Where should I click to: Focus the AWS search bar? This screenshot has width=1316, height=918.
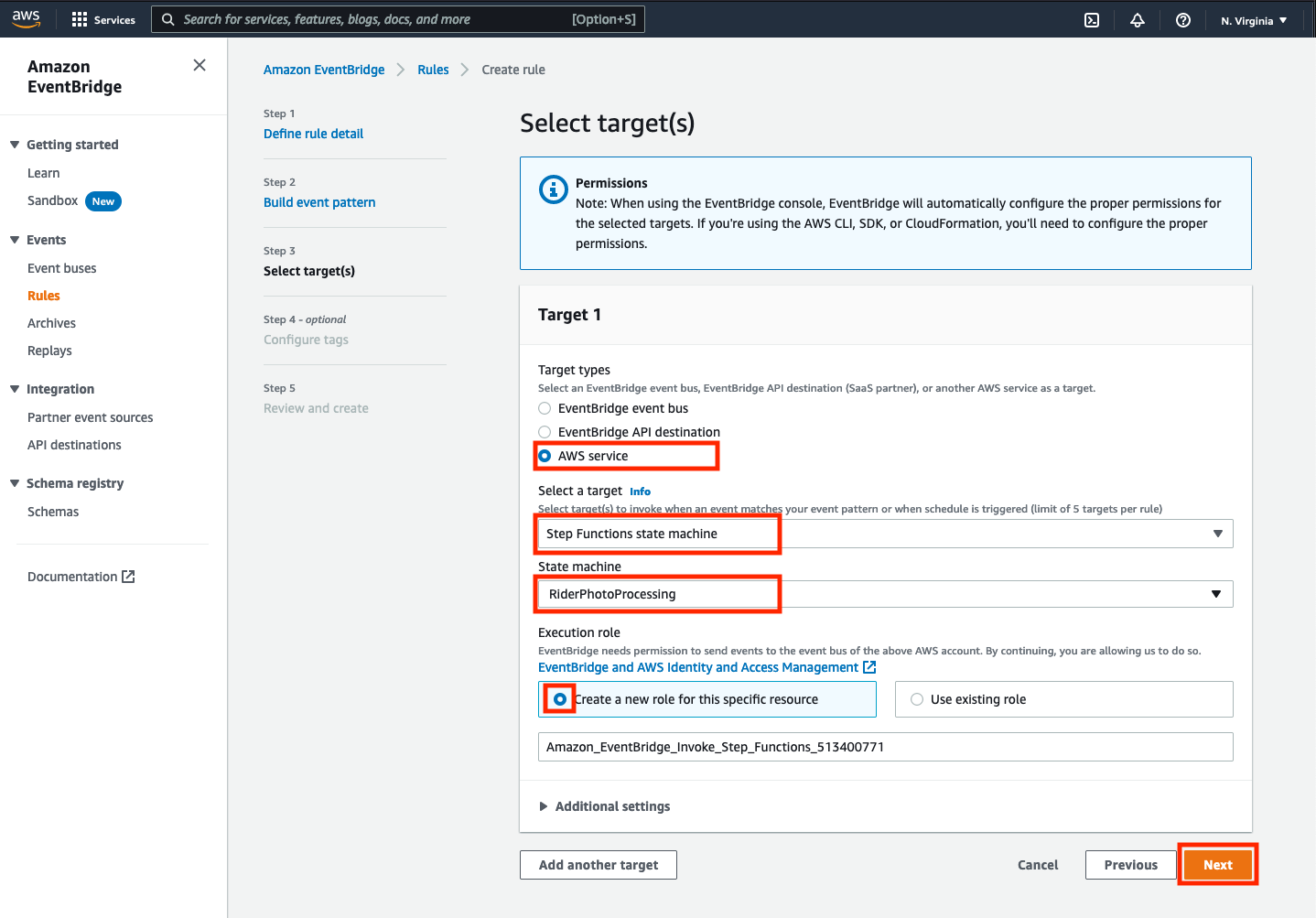pyautogui.click(x=398, y=19)
